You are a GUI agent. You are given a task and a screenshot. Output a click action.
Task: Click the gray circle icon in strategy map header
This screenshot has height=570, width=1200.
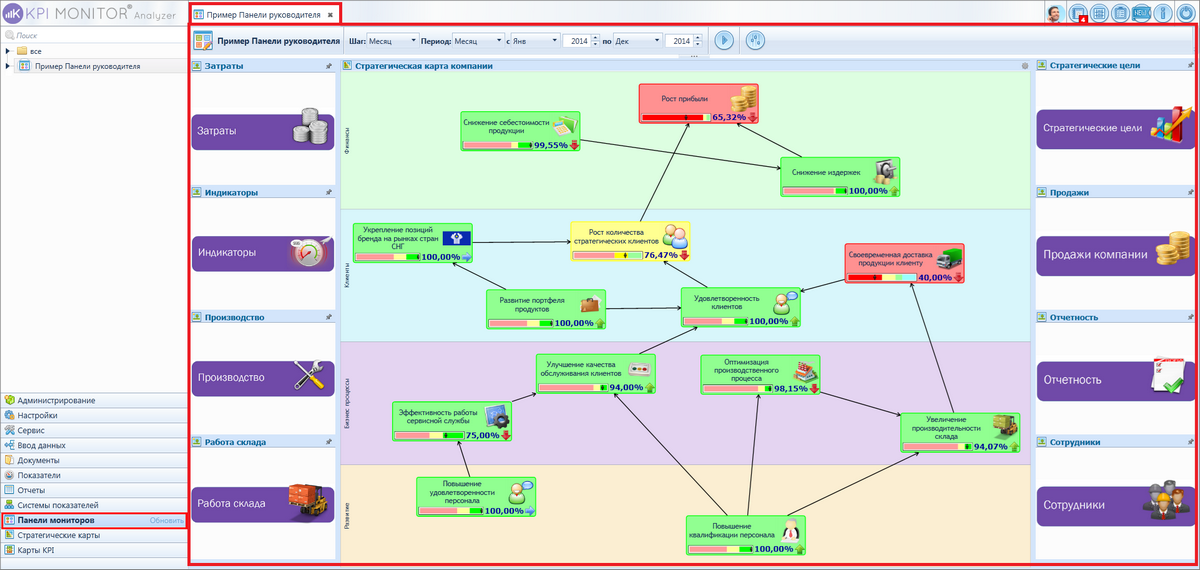(1025, 66)
